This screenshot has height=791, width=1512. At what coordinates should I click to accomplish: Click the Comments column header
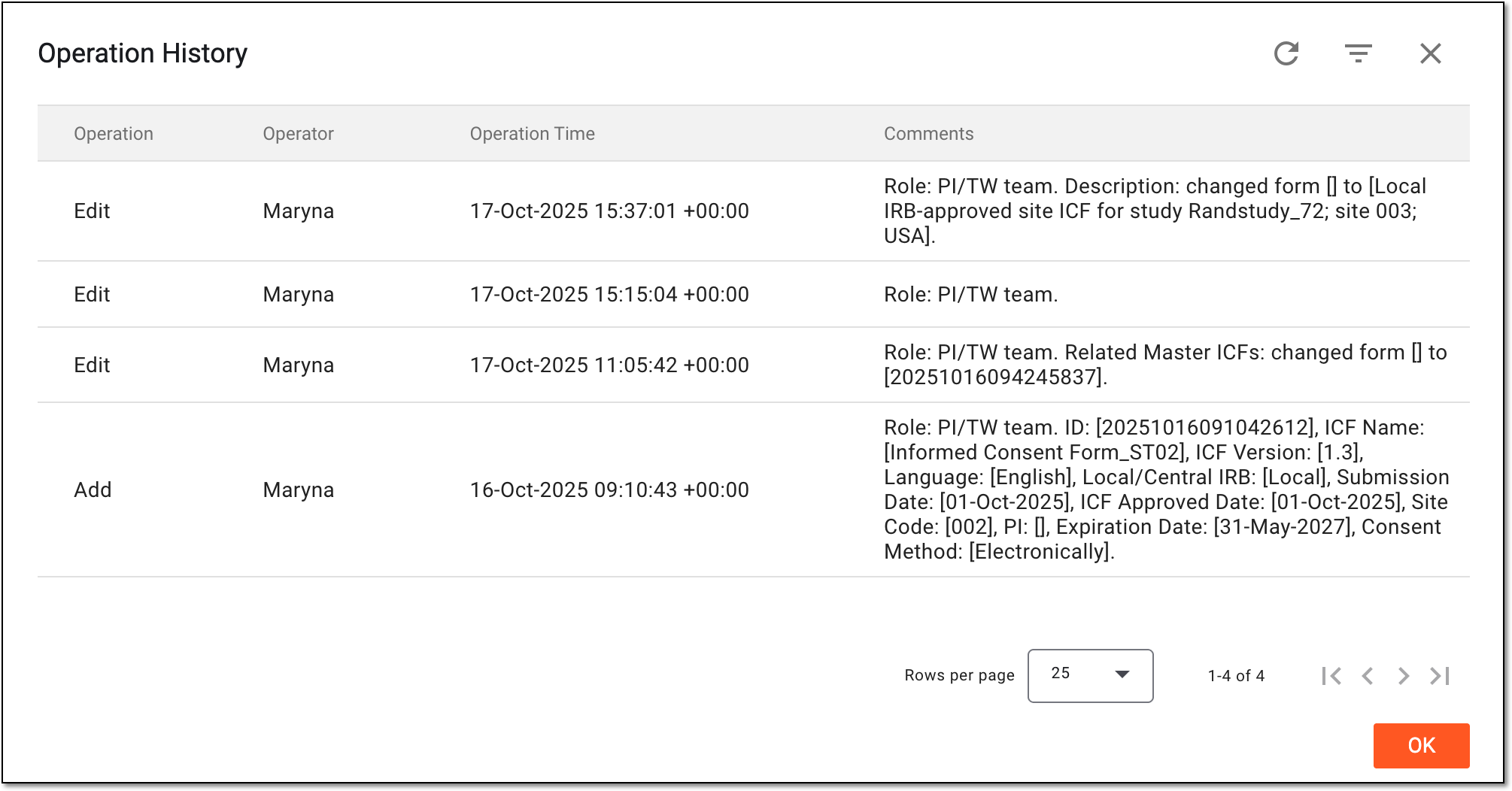[x=929, y=134]
